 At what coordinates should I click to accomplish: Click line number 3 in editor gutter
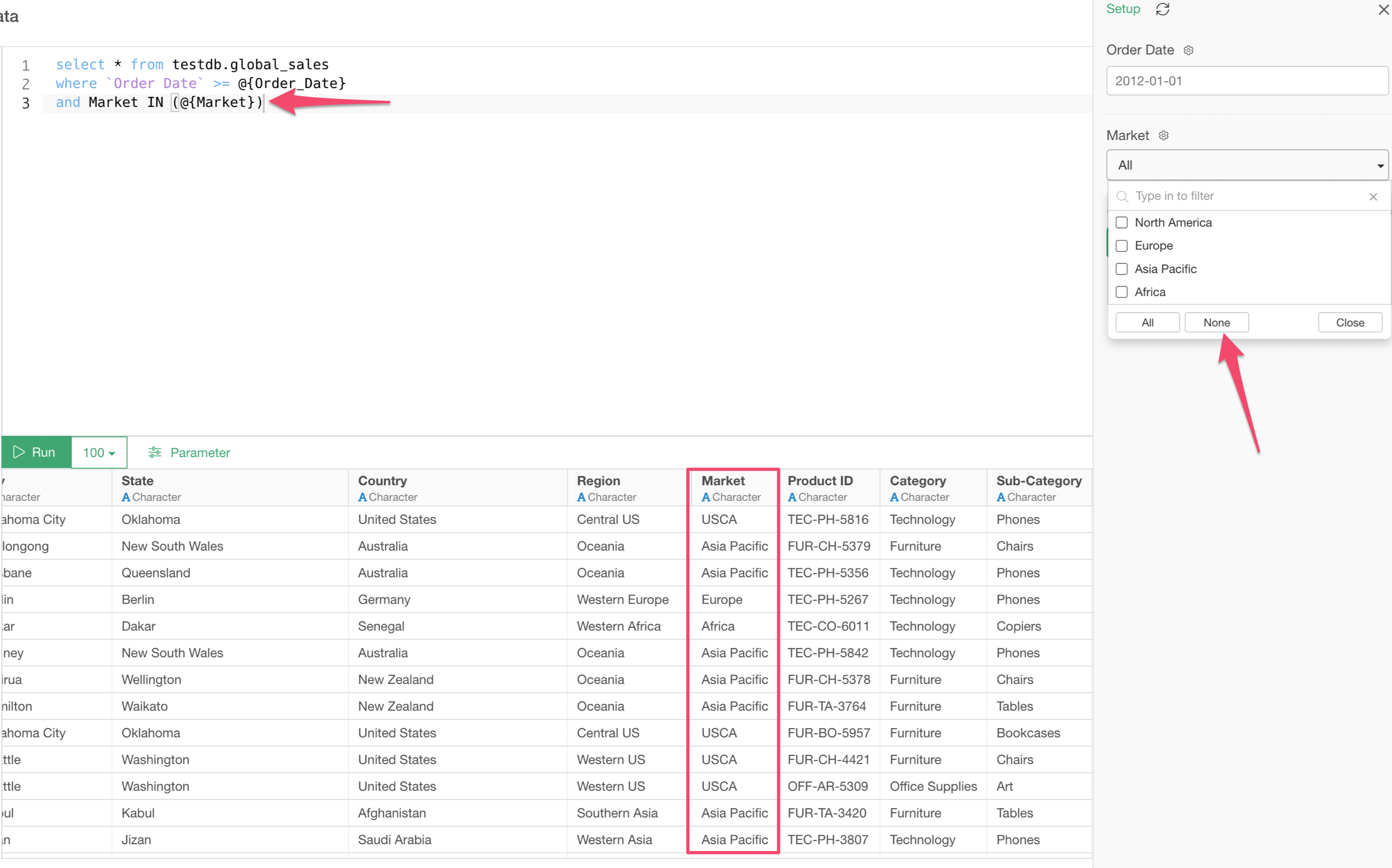tap(25, 103)
